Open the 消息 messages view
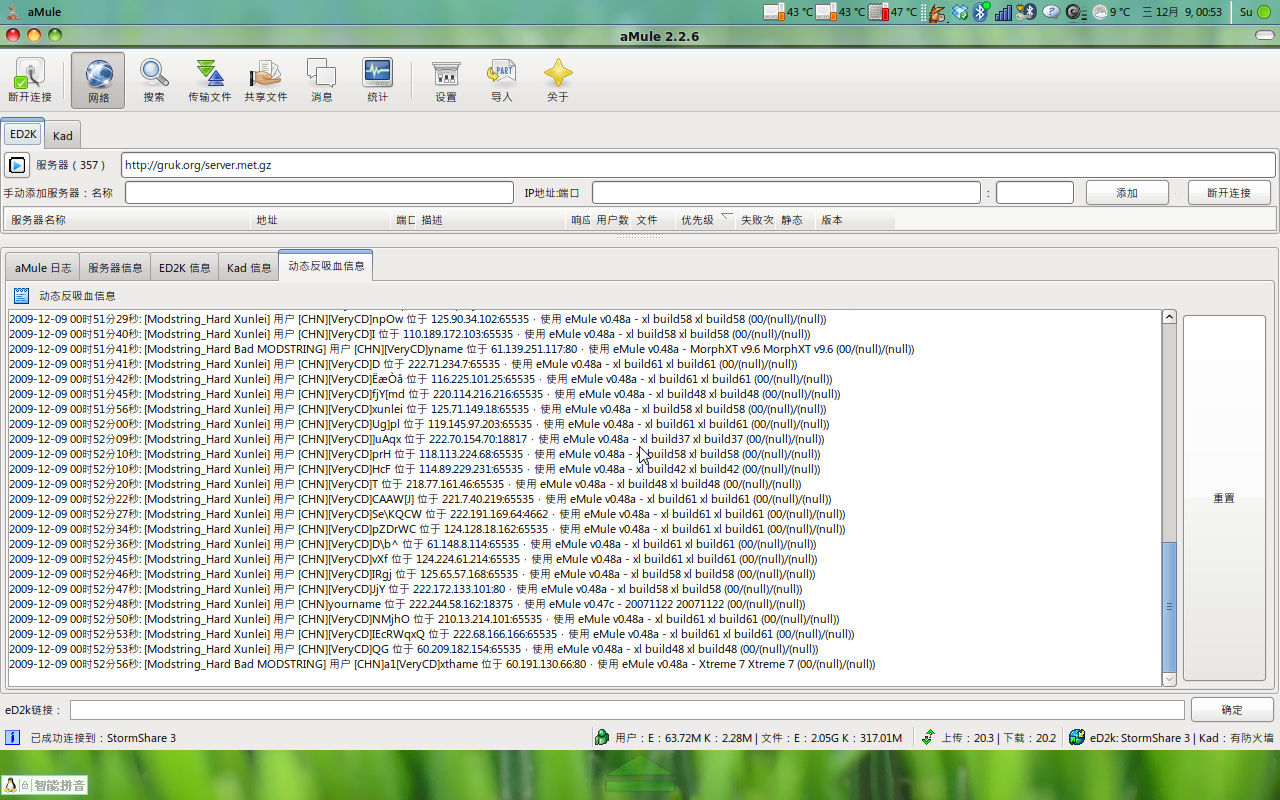Screen dimensions: 1280x800 coord(322,81)
